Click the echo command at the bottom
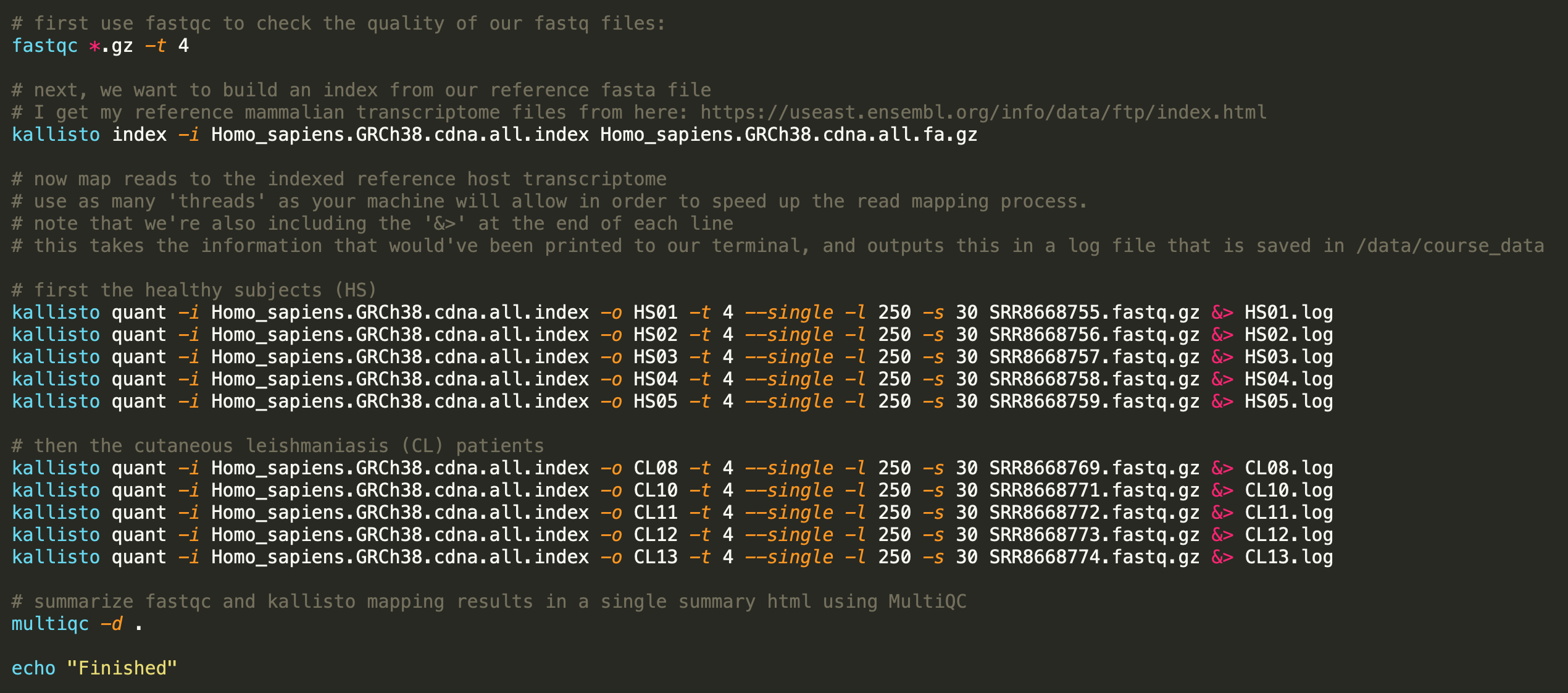Image resolution: width=1568 pixels, height=693 pixels. tap(33, 669)
